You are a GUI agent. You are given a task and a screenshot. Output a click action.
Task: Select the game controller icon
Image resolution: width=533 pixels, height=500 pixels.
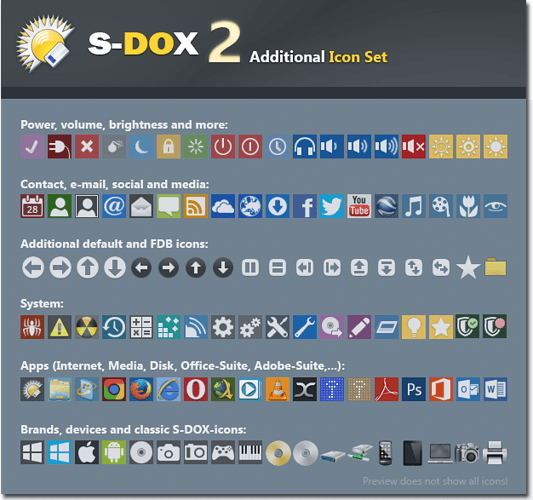click(223, 452)
